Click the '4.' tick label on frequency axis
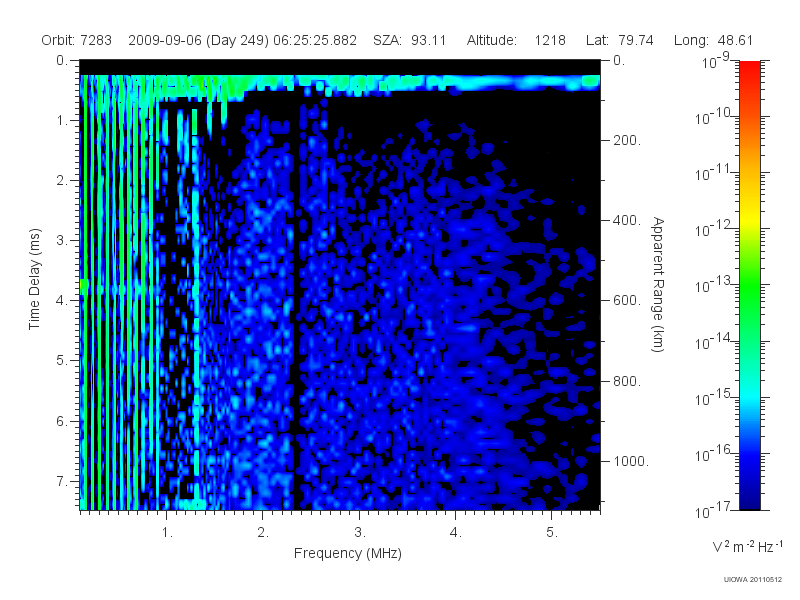The image size is (800, 600). [456, 533]
